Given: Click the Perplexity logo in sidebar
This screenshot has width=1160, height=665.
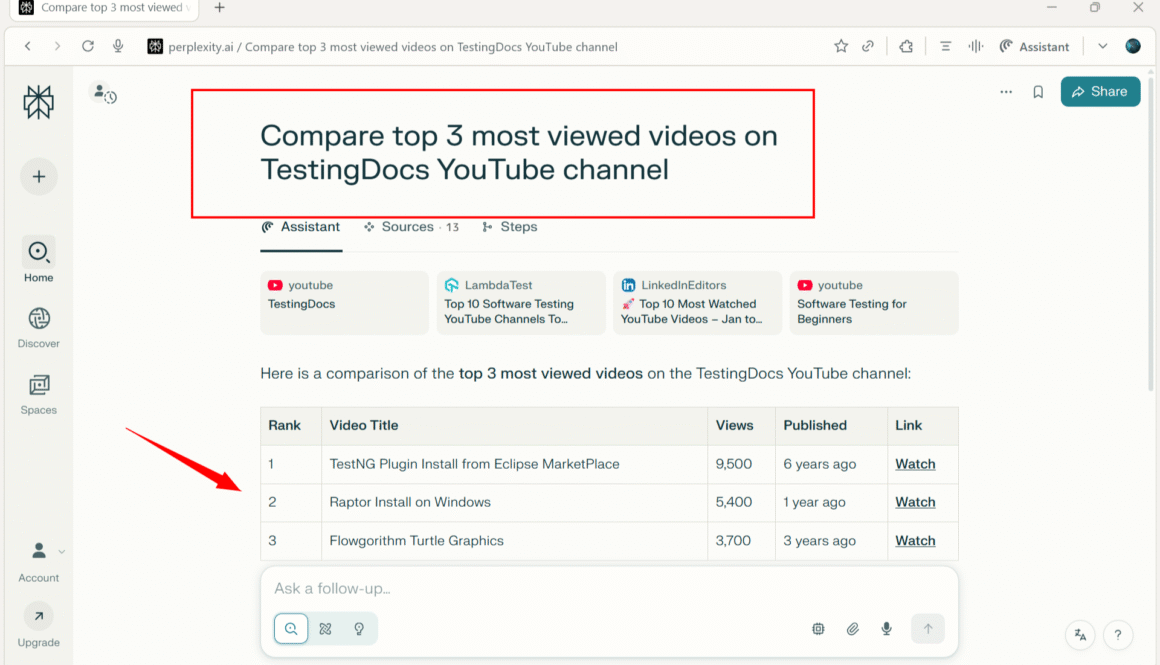Looking at the screenshot, I should point(38,102).
